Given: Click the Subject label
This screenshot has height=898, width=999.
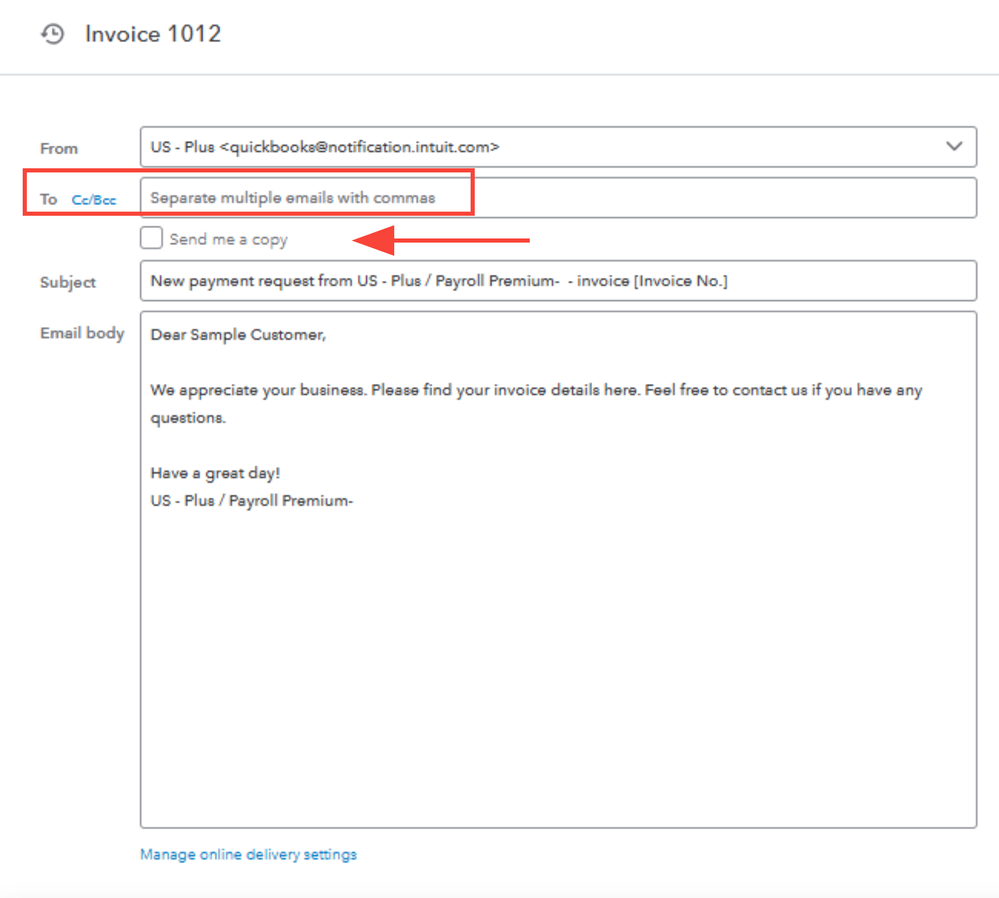Looking at the screenshot, I should pos(68,282).
